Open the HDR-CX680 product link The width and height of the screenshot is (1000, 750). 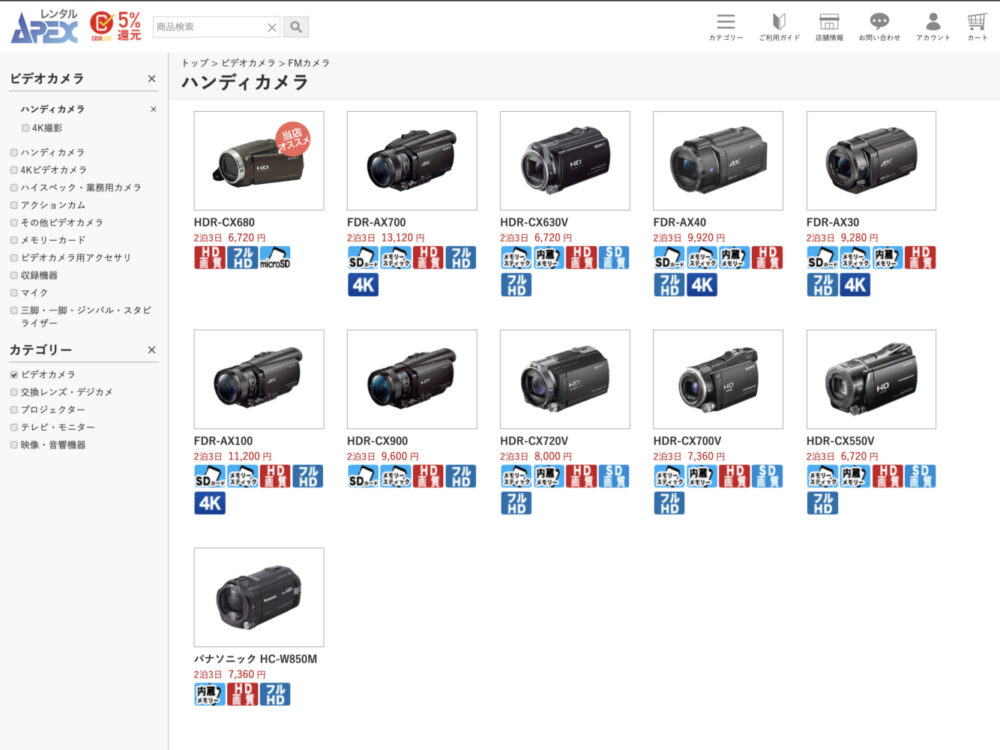tap(224, 223)
